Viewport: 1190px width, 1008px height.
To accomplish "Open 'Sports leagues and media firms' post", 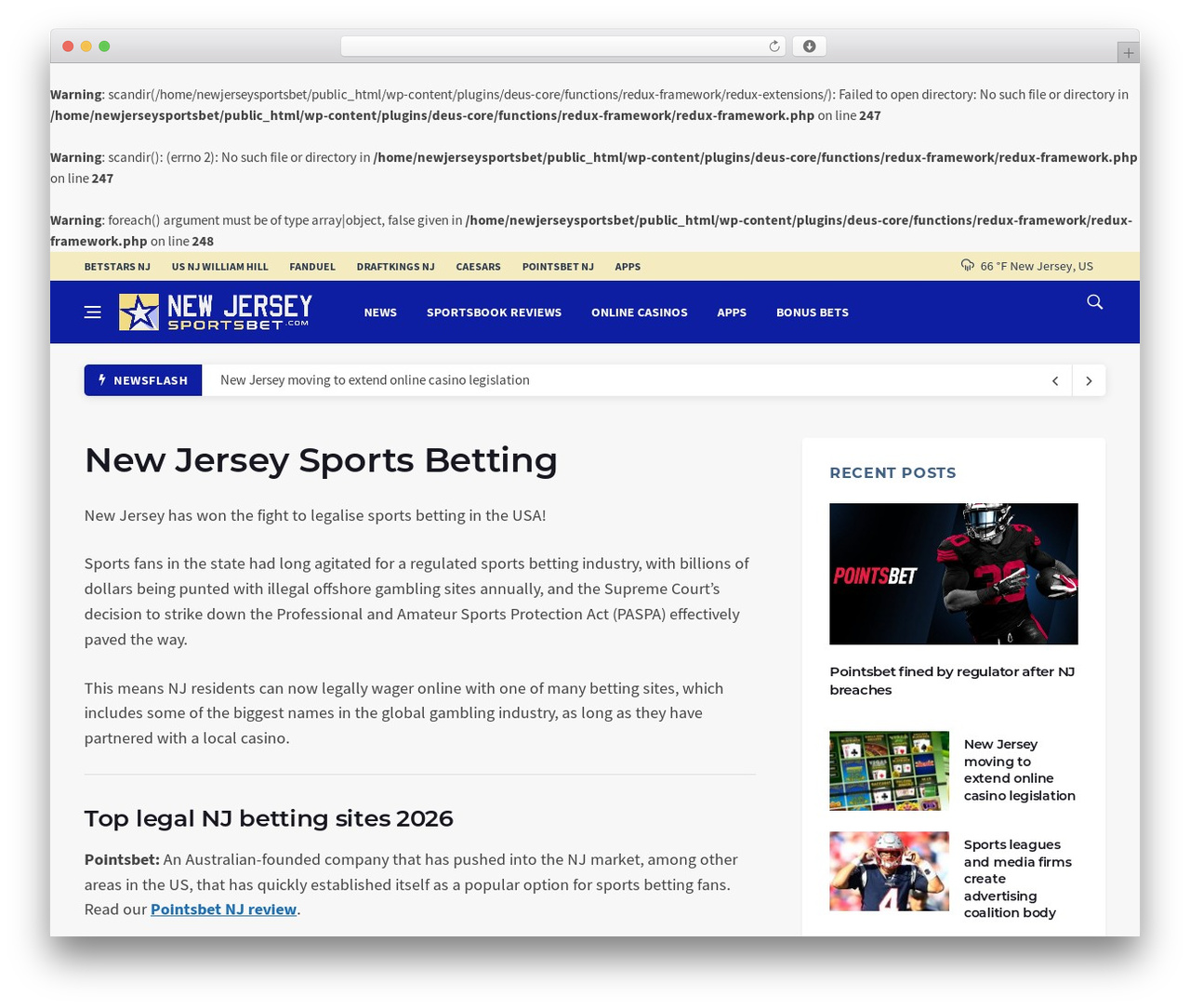I will click(1018, 879).
